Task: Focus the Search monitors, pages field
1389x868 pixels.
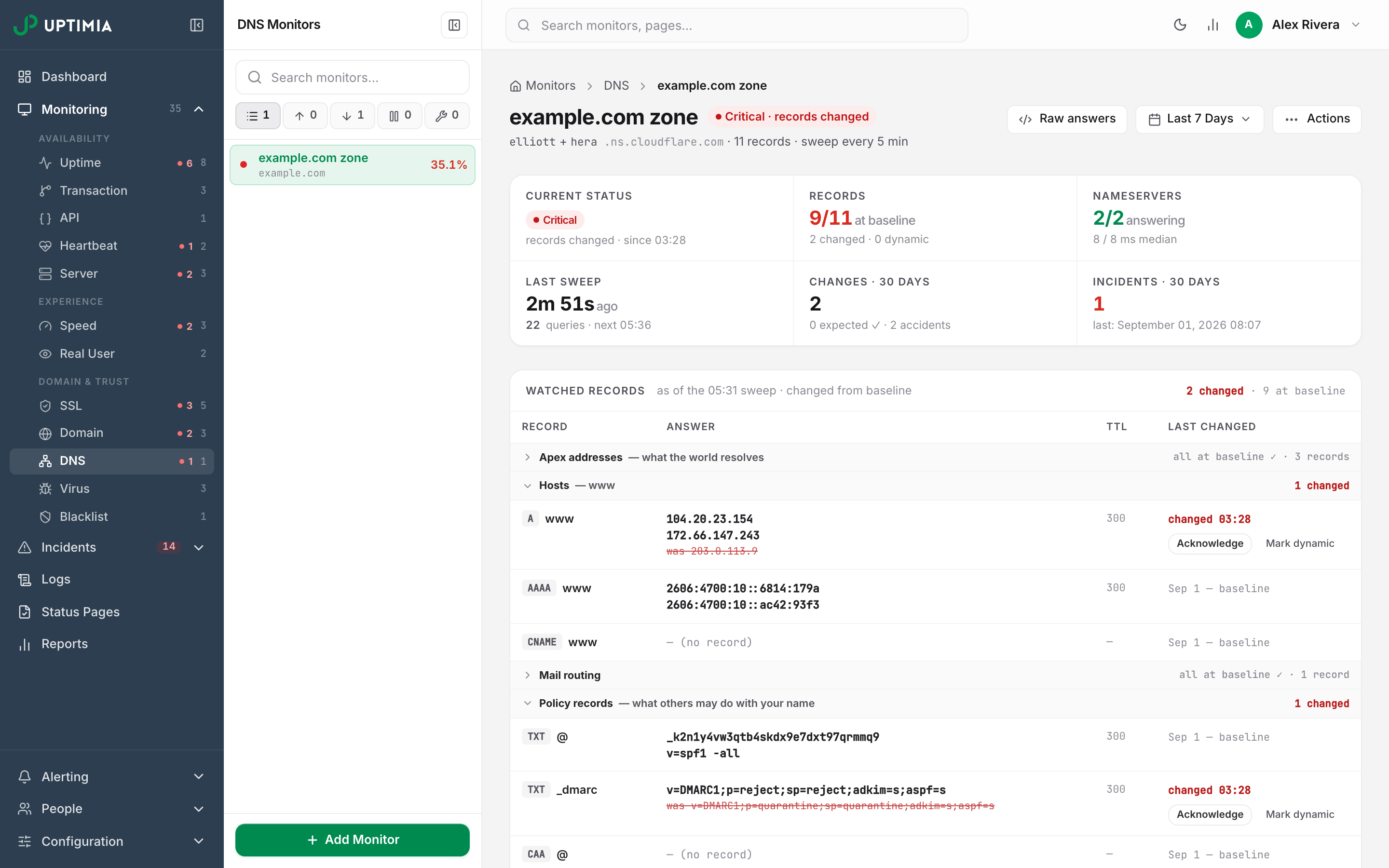Action: point(736,25)
